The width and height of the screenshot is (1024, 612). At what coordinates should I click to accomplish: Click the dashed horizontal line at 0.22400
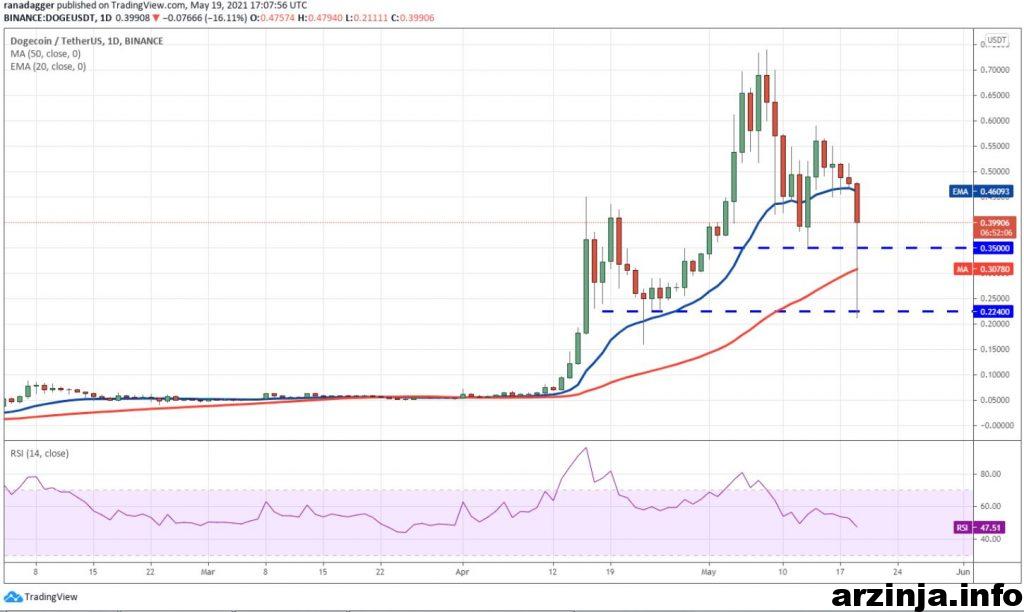click(787, 312)
